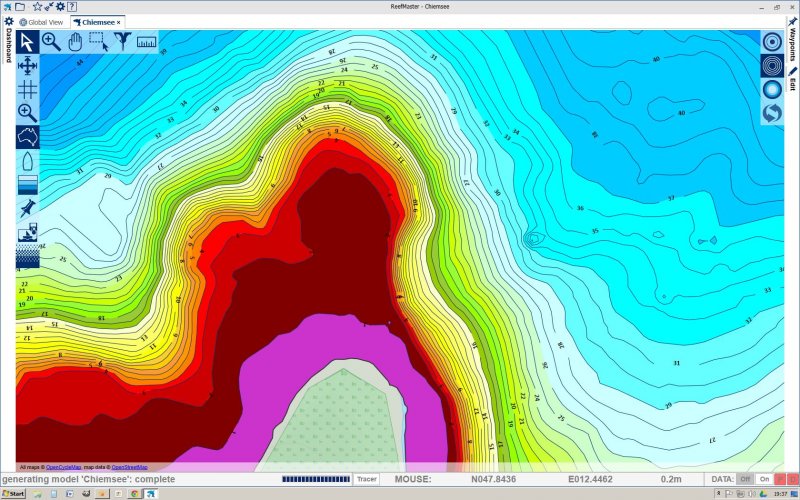Close the Chiemsee tab

click(118, 21)
